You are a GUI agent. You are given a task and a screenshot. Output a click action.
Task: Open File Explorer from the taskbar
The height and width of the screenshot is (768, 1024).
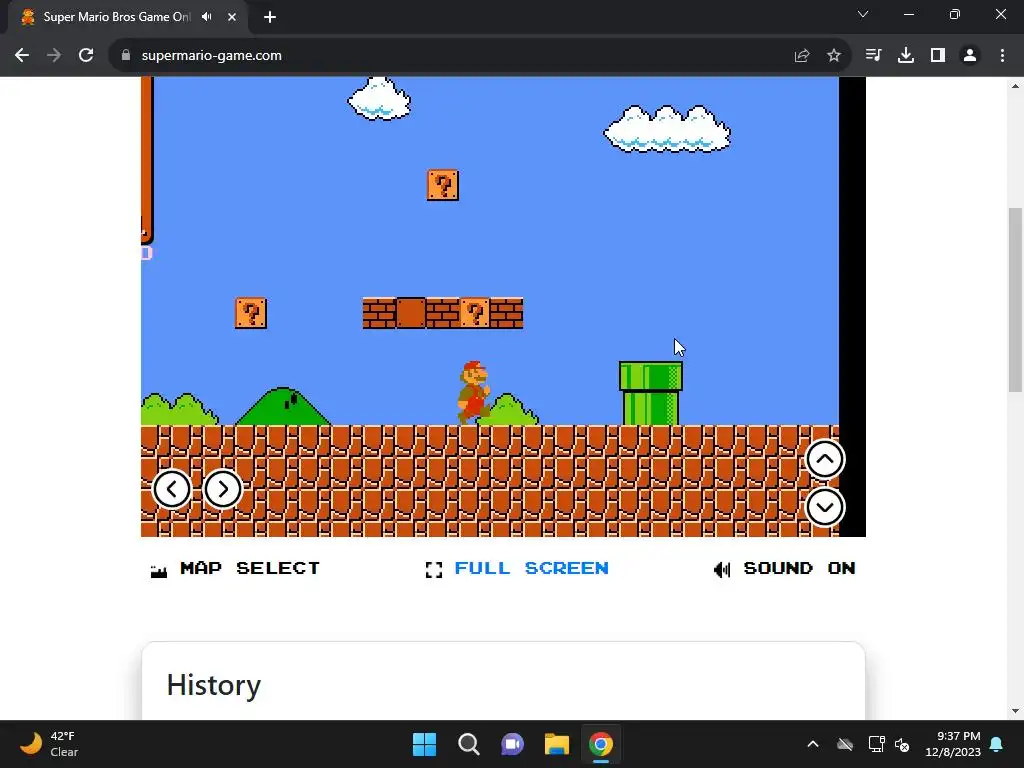pos(557,744)
